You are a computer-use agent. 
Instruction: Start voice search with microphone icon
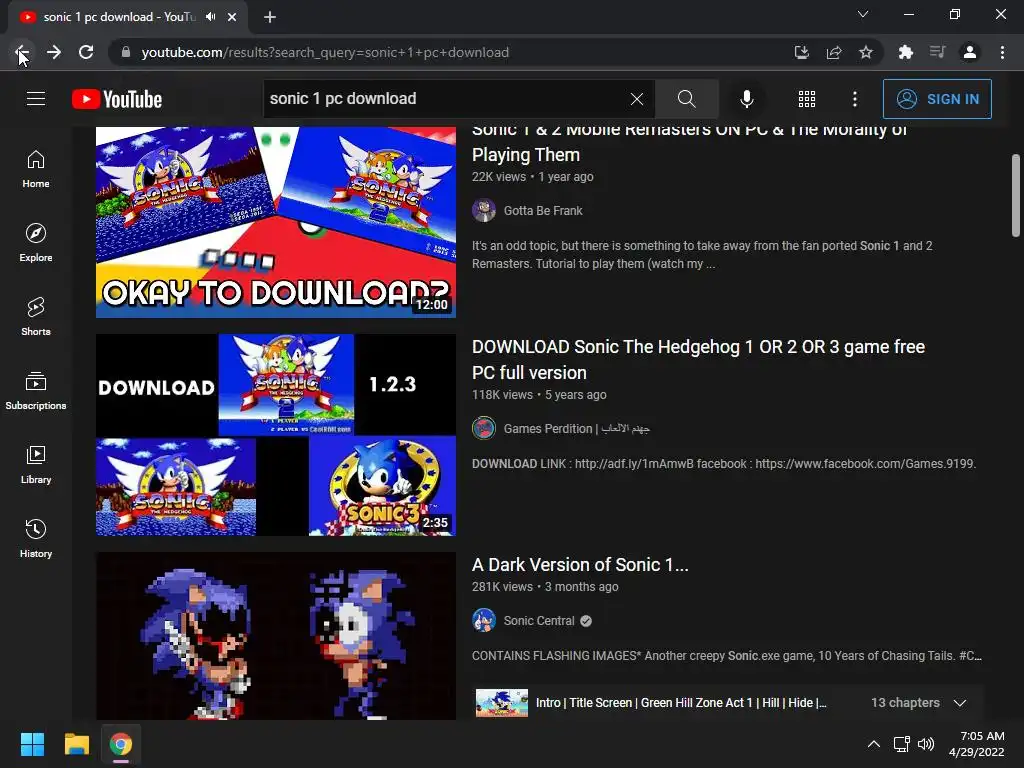pos(746,99)
